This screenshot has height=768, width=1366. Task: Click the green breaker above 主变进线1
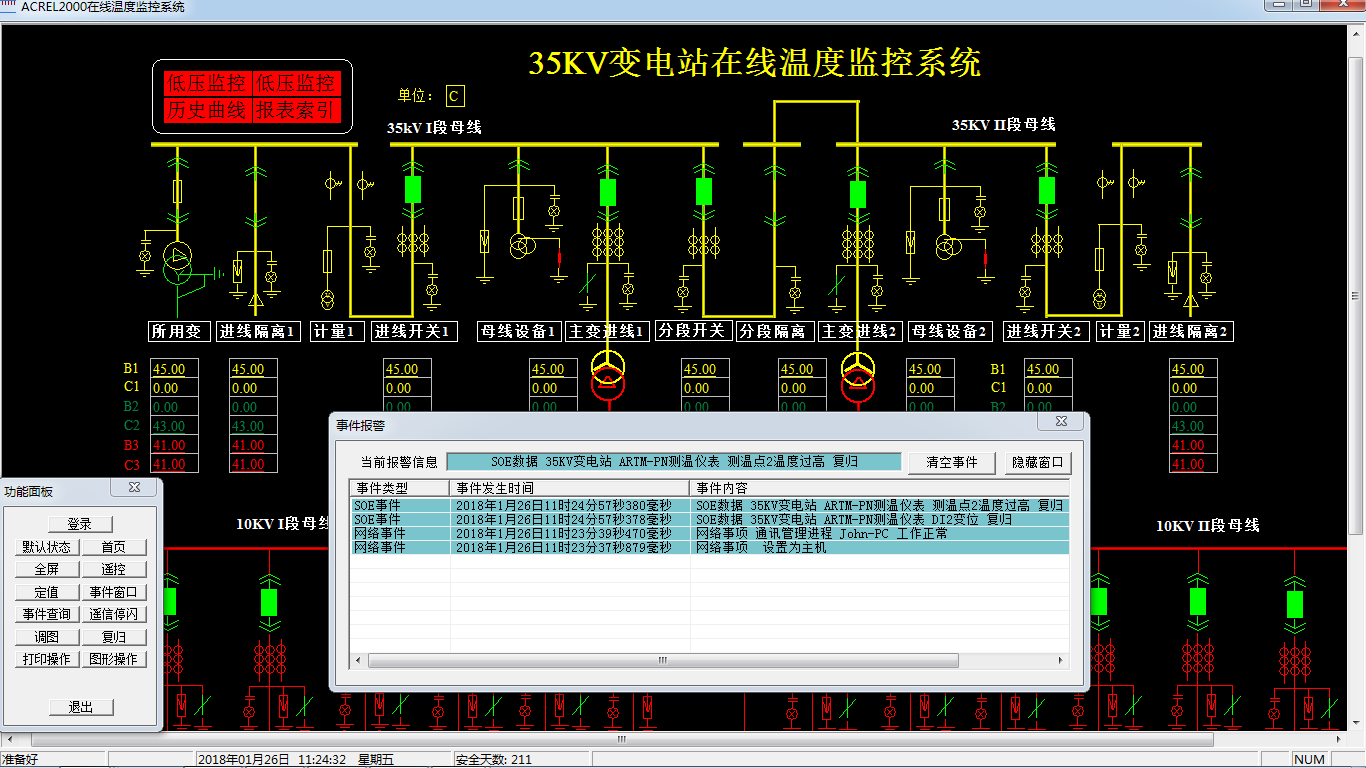(x=607, y=192)
